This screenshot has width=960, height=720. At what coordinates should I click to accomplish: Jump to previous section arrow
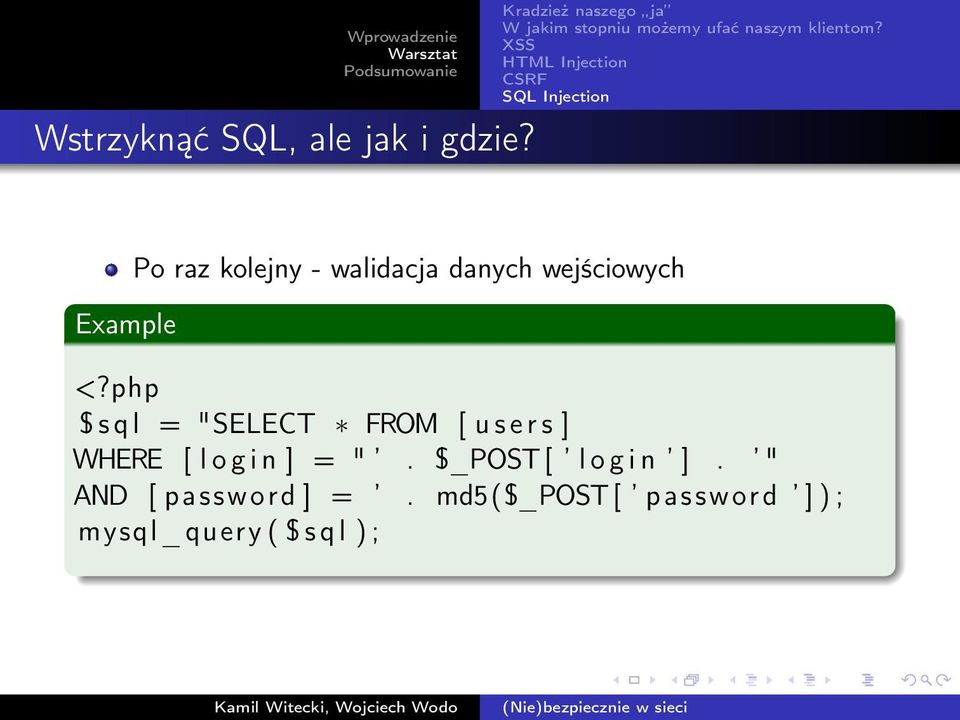tap(791, 680)
